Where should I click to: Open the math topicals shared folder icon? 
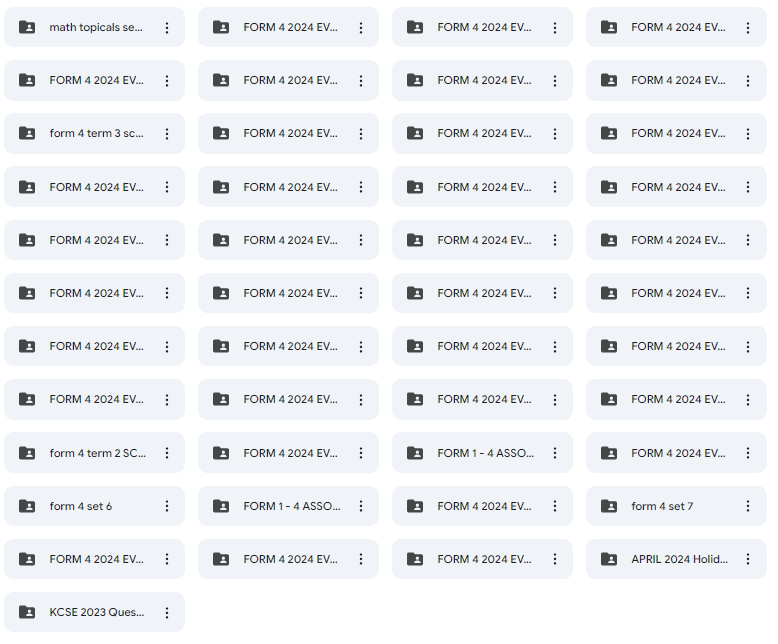(x=27, y=27)
